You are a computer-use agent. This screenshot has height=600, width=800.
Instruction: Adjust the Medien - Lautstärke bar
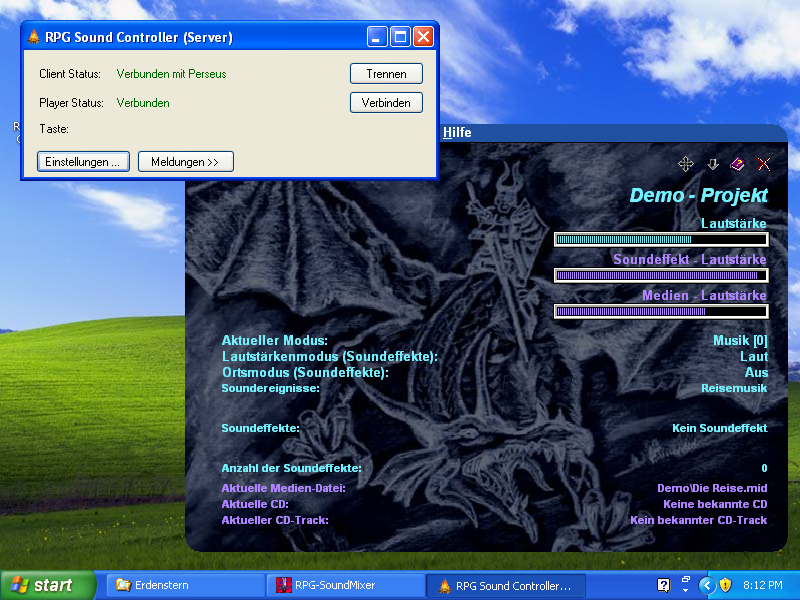tap(661, 311)
